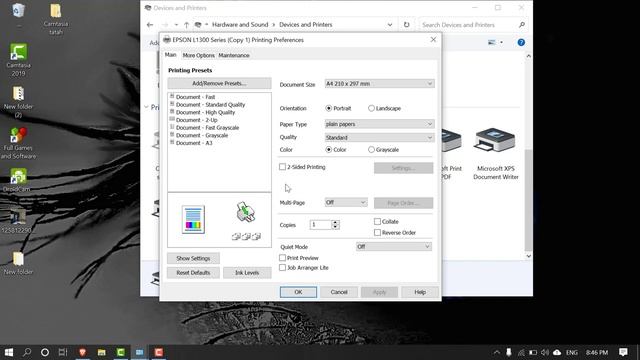Open Multi-Page dropdown
This screenshot has width=640, height=360.
pyautogui.click(x=346, y=202)
